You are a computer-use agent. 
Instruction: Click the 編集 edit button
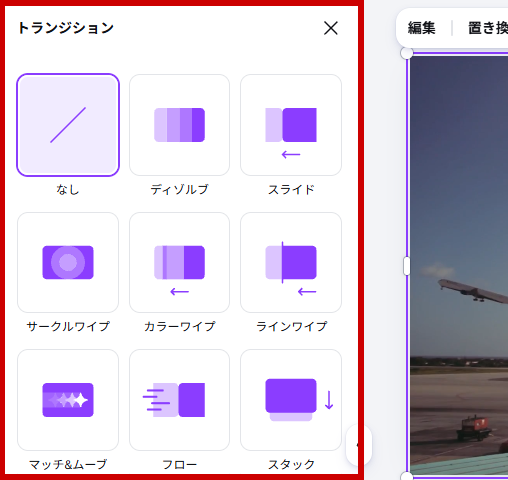pos(422,28)
